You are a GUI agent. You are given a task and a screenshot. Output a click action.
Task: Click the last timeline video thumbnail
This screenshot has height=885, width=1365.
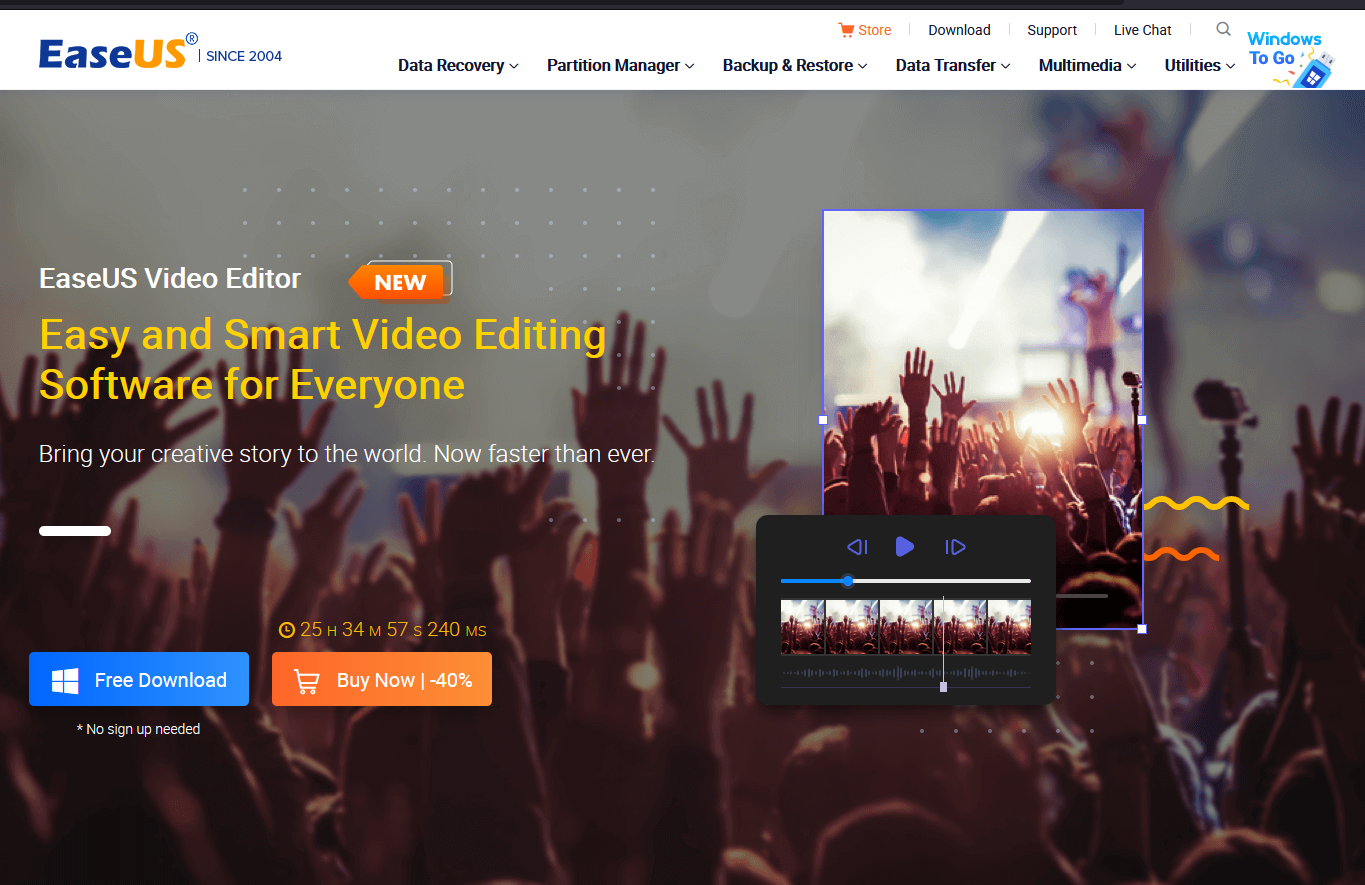pos(1010,627)
